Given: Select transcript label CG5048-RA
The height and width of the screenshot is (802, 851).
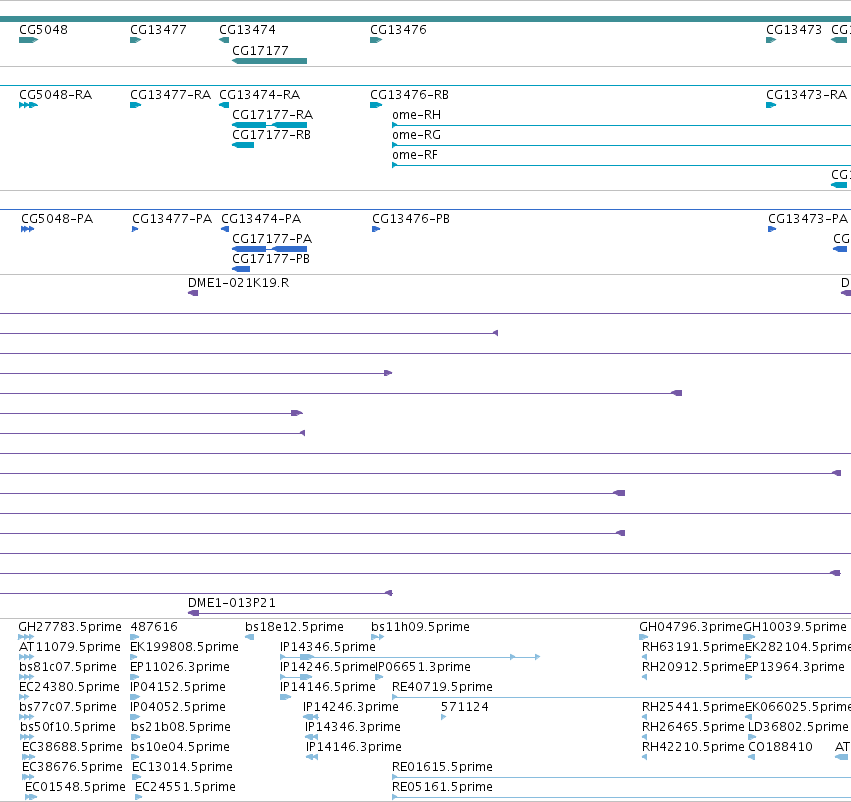Looking at the screenshot, I should tap(55, 95).
